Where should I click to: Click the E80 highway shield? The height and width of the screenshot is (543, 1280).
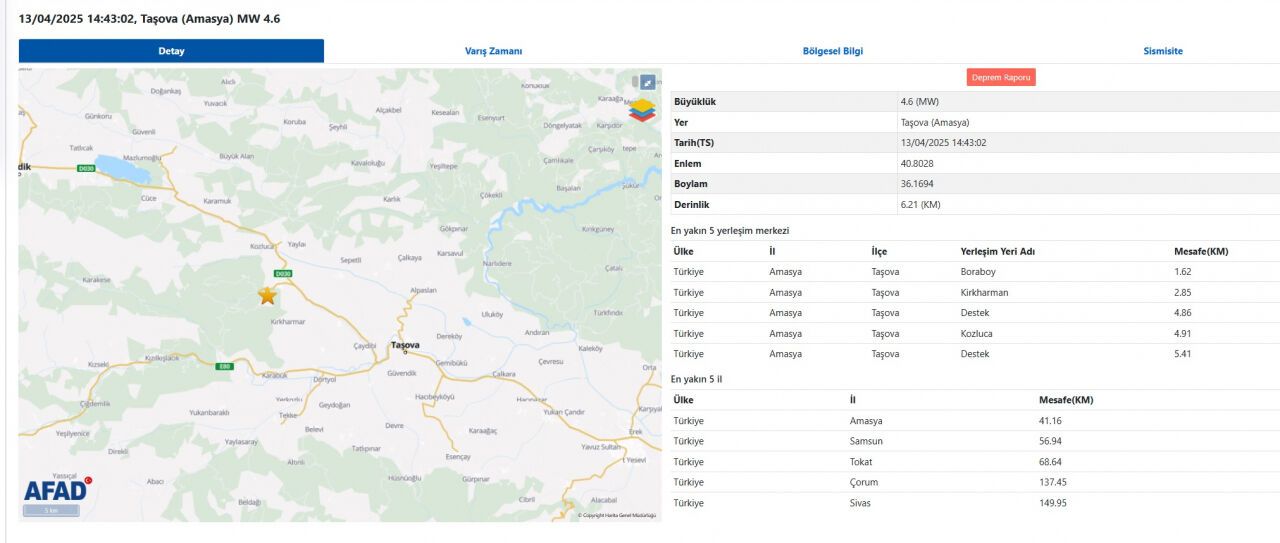tap(224, 366)
